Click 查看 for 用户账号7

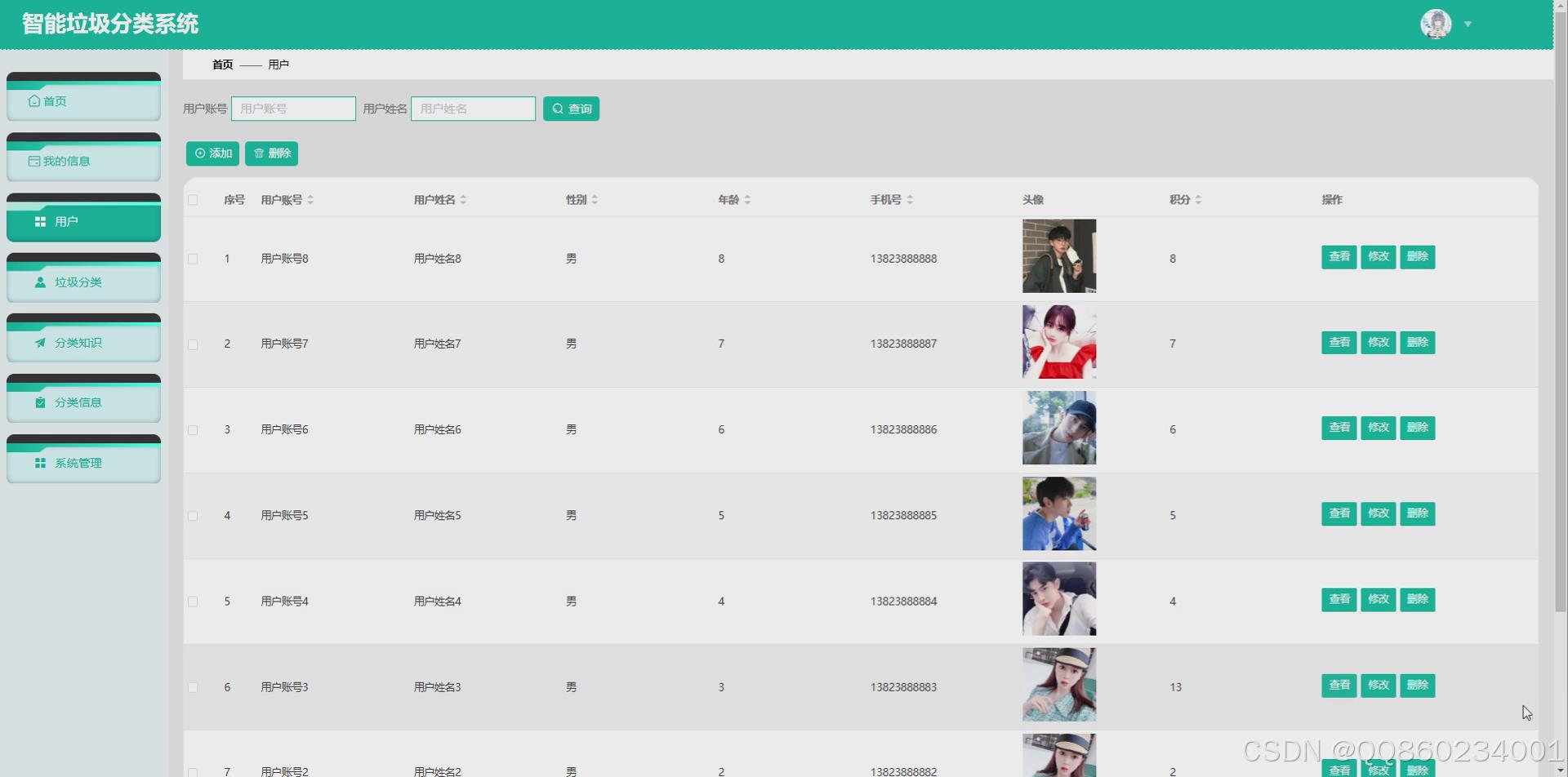(x=1339, y=343)
